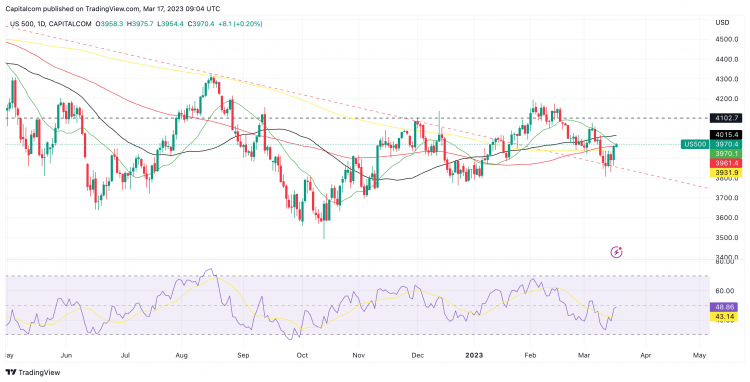750x382 pixels.
Task: Click the Jun label on time axis
Action: click(66, 355)
